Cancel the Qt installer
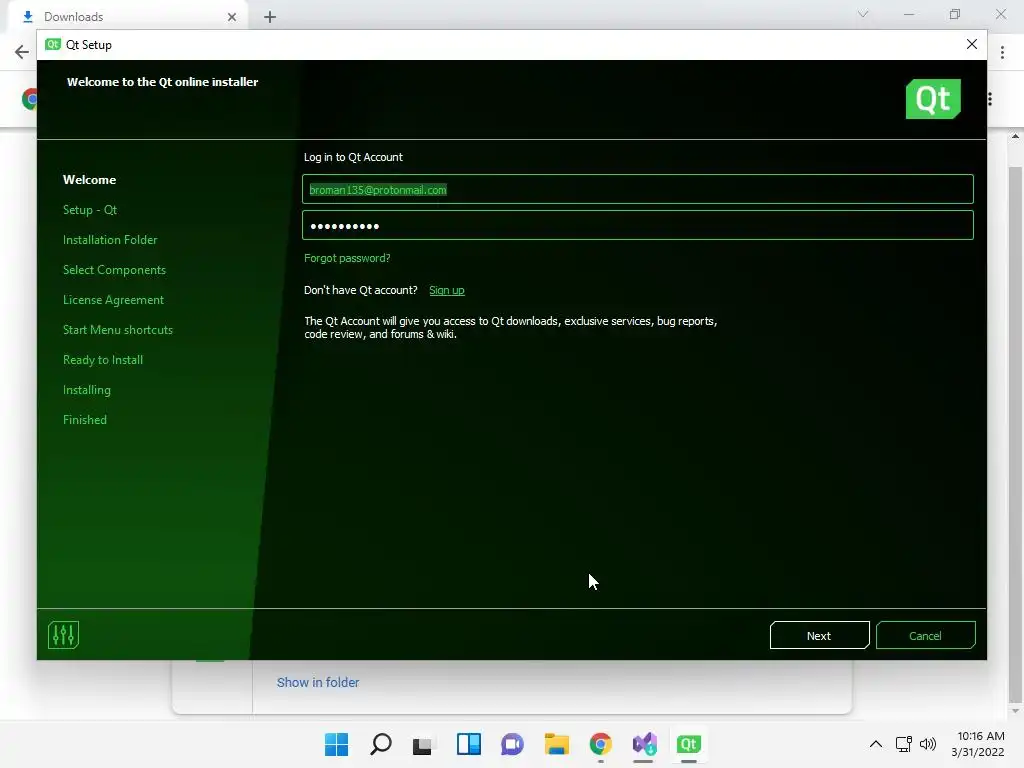 pyautogui.click(x=925, y=635)
